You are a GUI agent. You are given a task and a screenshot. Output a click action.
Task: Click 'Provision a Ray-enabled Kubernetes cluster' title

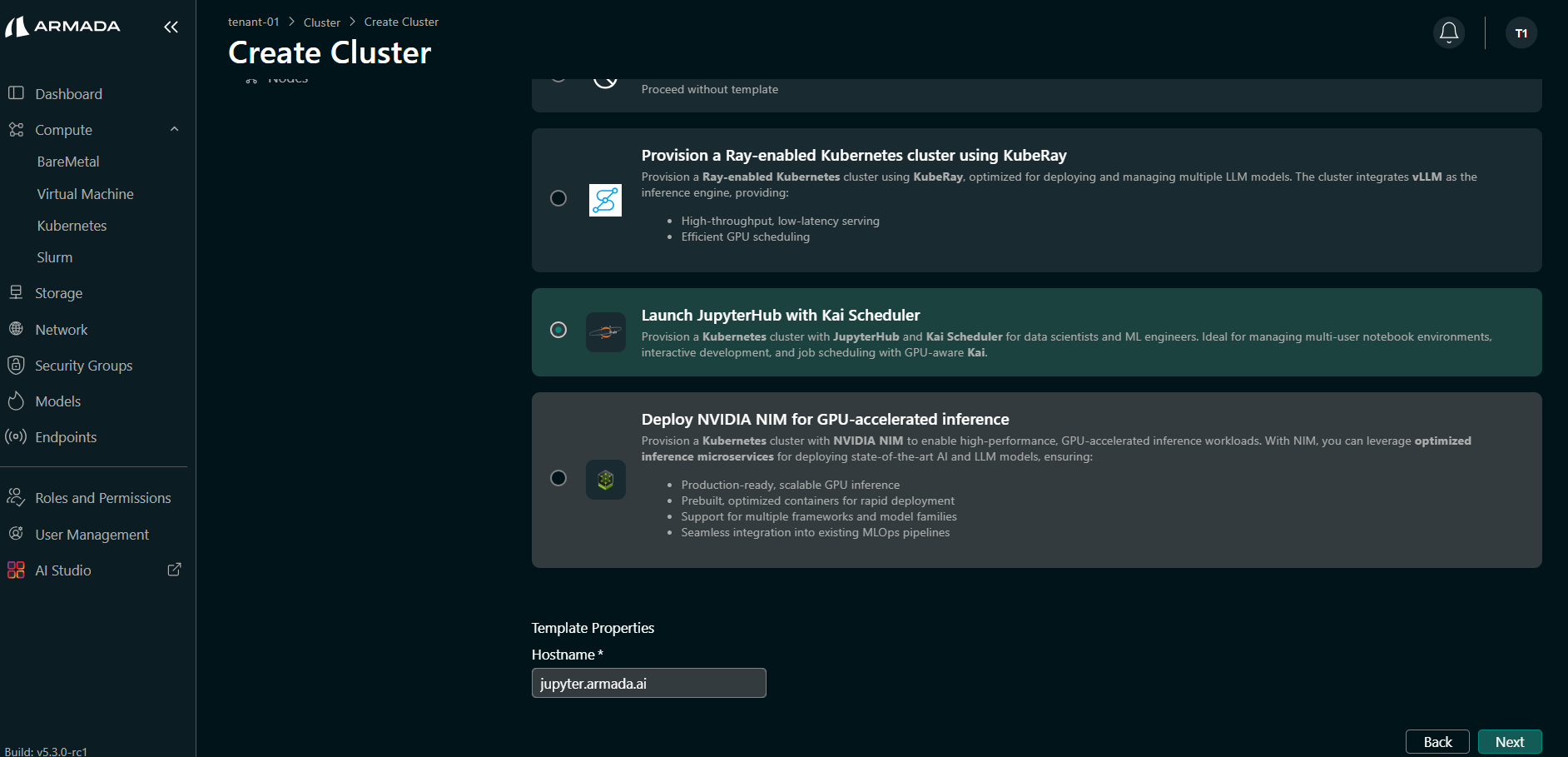coord(854,155)
